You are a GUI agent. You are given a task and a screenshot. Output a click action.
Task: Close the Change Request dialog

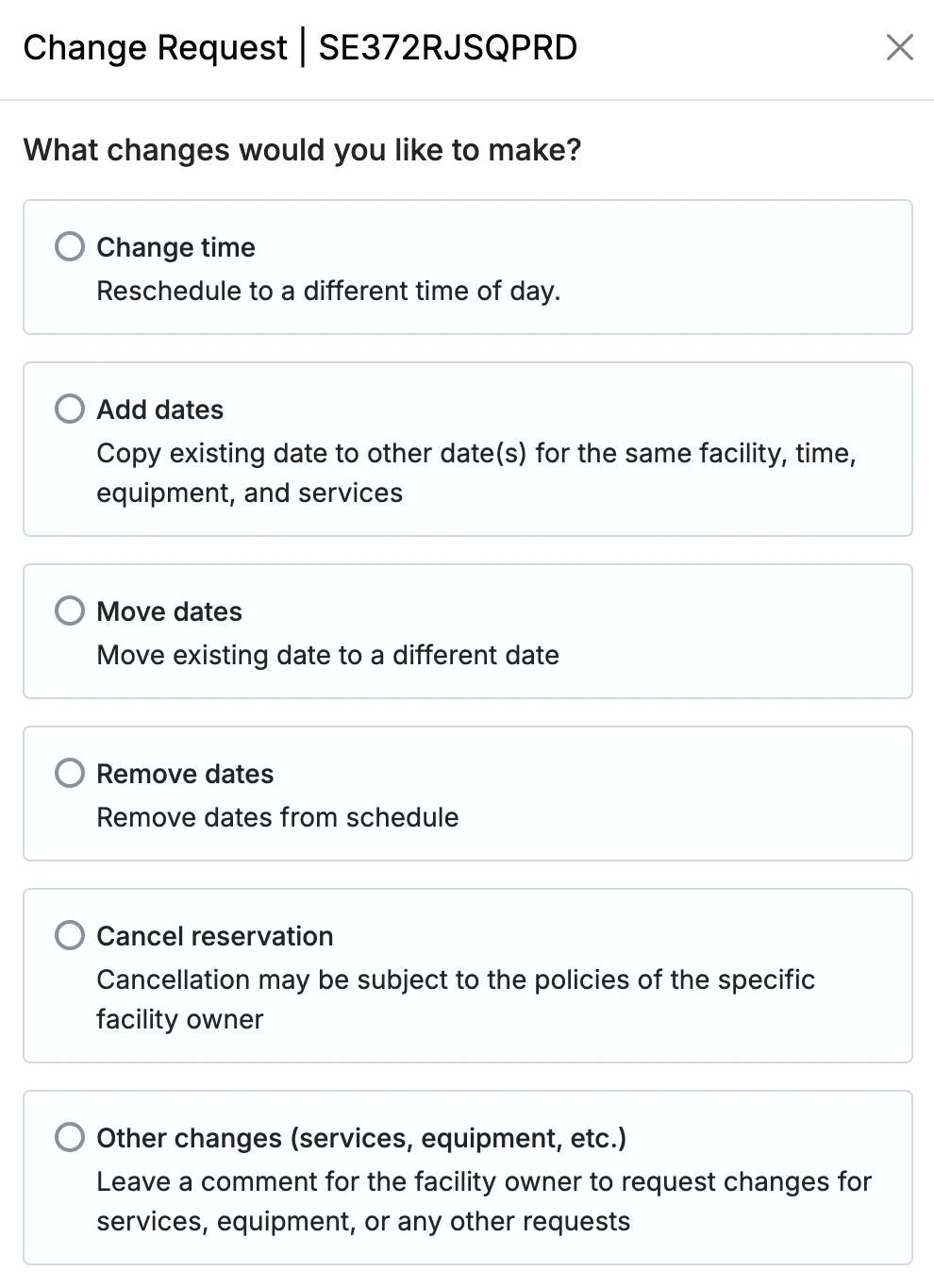[x=900, y=47]
